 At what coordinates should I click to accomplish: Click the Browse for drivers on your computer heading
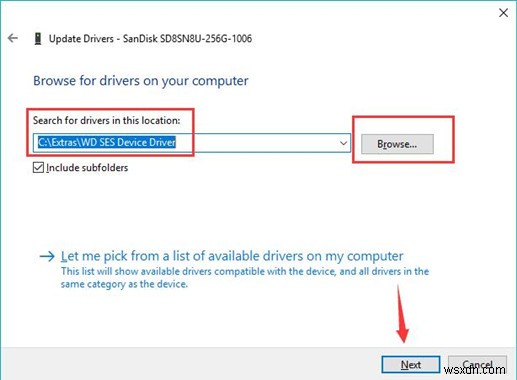pyautogui.click(x=141, y=81)
